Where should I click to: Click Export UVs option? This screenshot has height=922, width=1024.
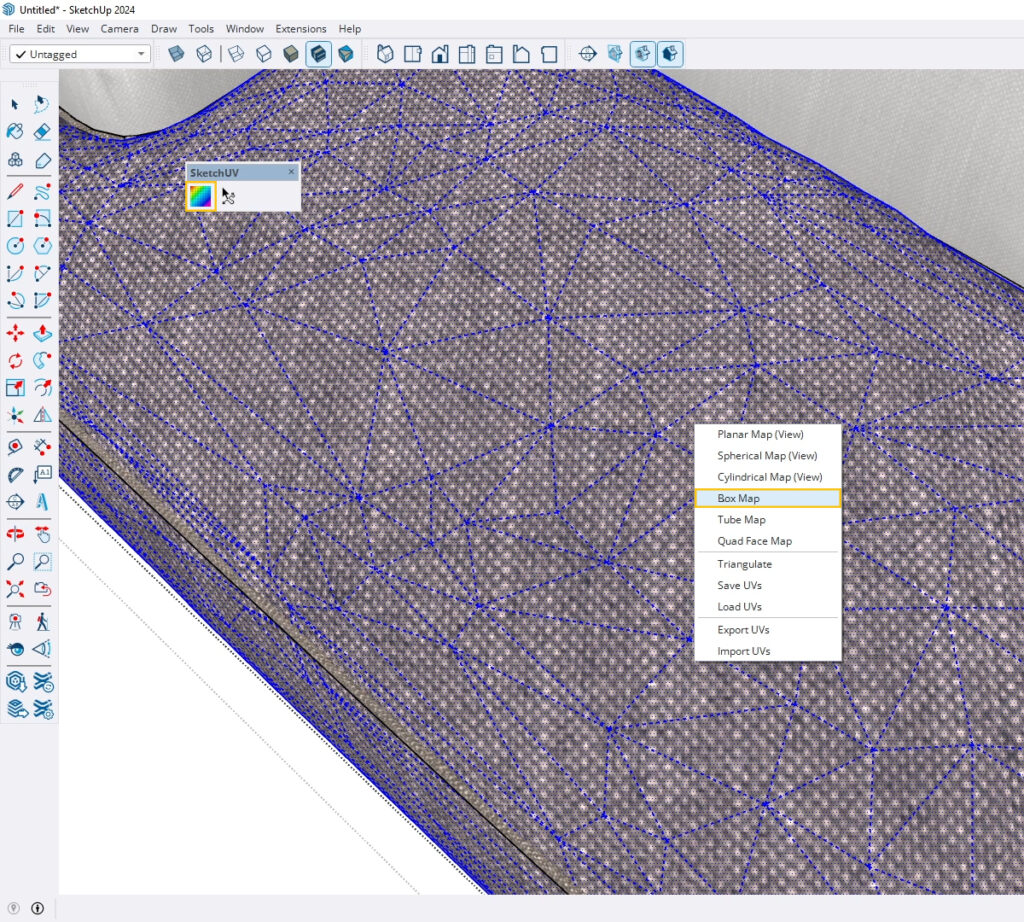[743, 630]
